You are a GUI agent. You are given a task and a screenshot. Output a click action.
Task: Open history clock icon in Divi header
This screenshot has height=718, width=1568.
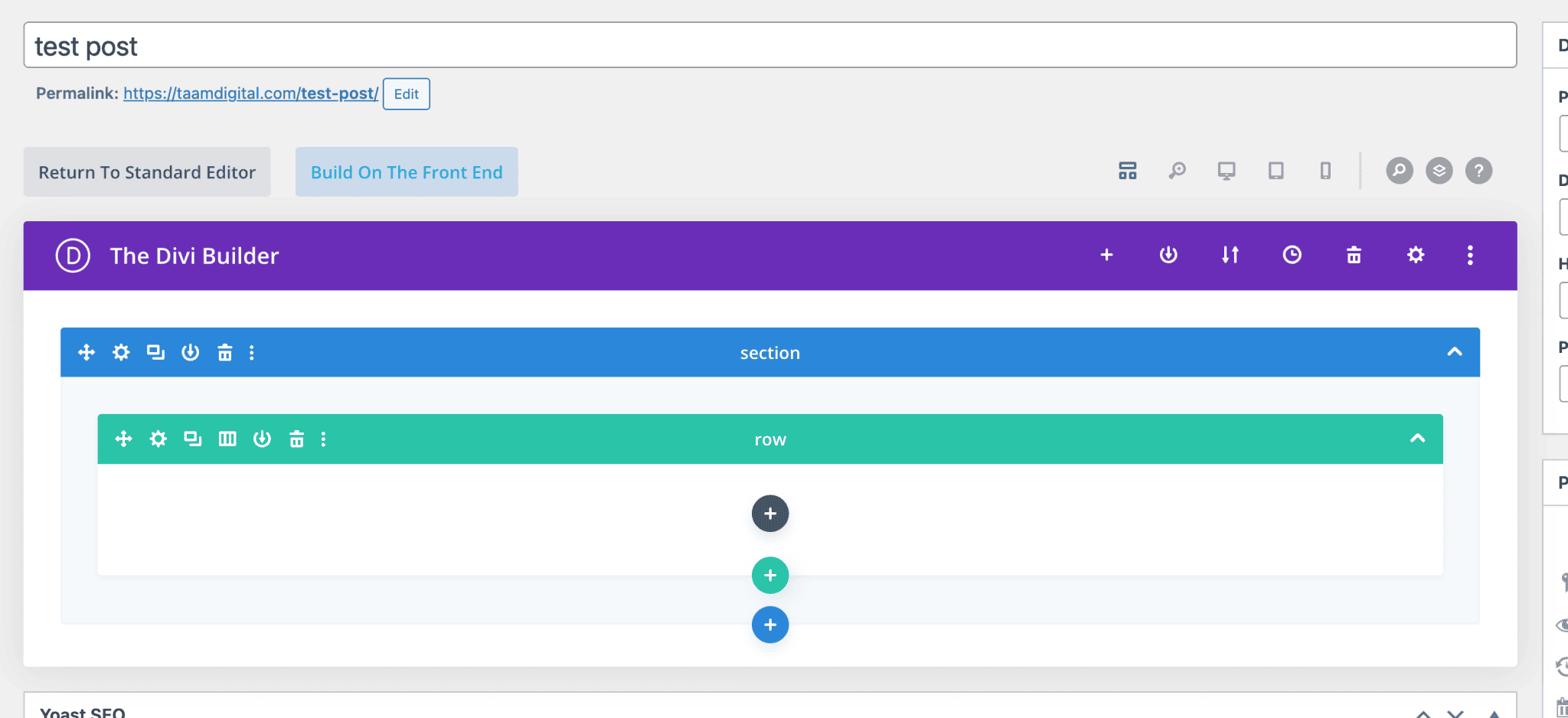click(1292, 255)
